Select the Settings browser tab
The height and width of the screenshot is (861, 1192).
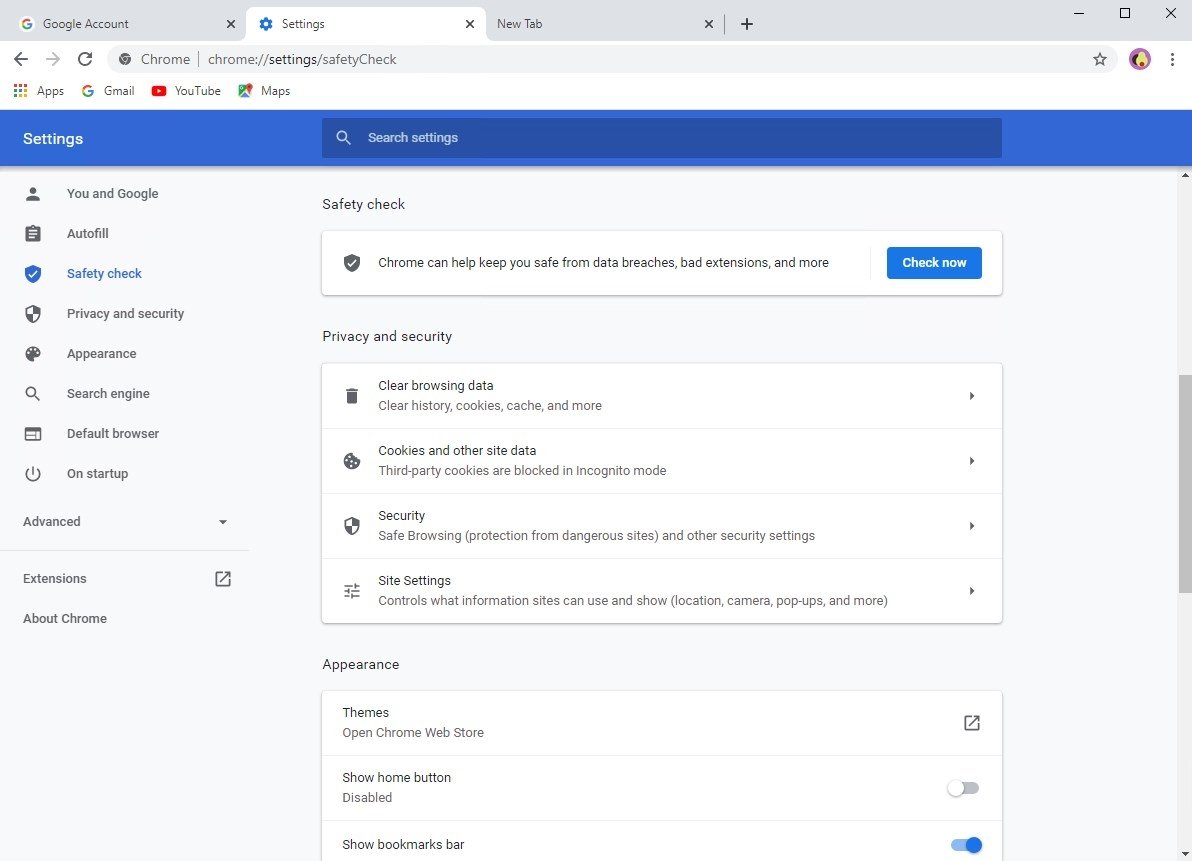[365, 24]
